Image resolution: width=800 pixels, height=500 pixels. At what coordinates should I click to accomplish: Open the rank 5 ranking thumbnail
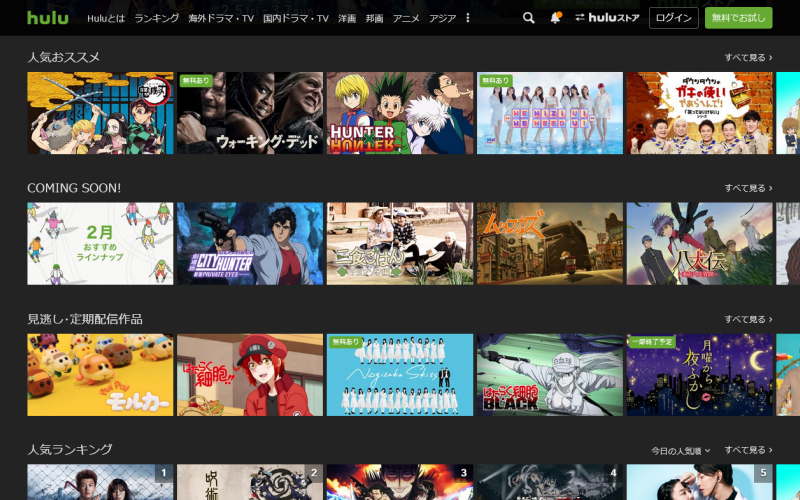(x=699, y=482)
